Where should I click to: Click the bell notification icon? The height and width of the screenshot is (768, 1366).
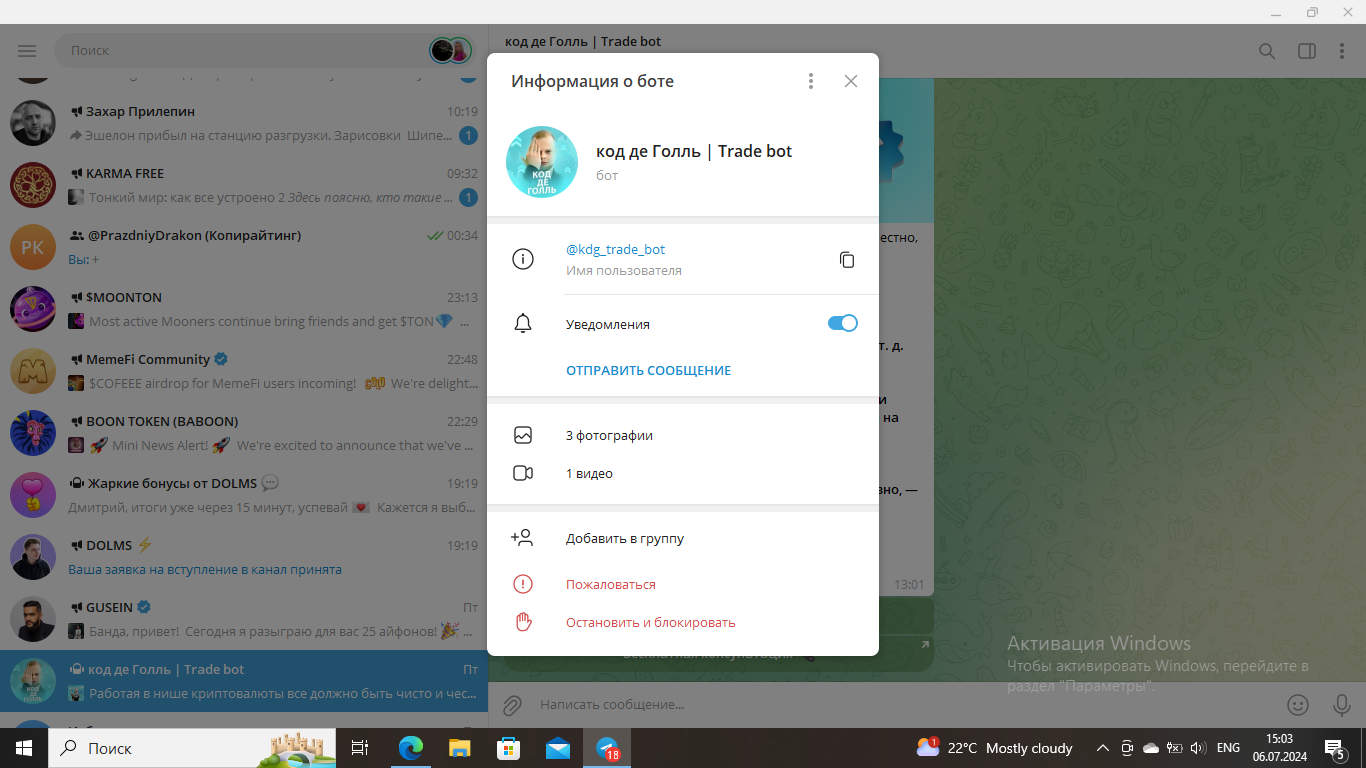(x=523, y=324)
